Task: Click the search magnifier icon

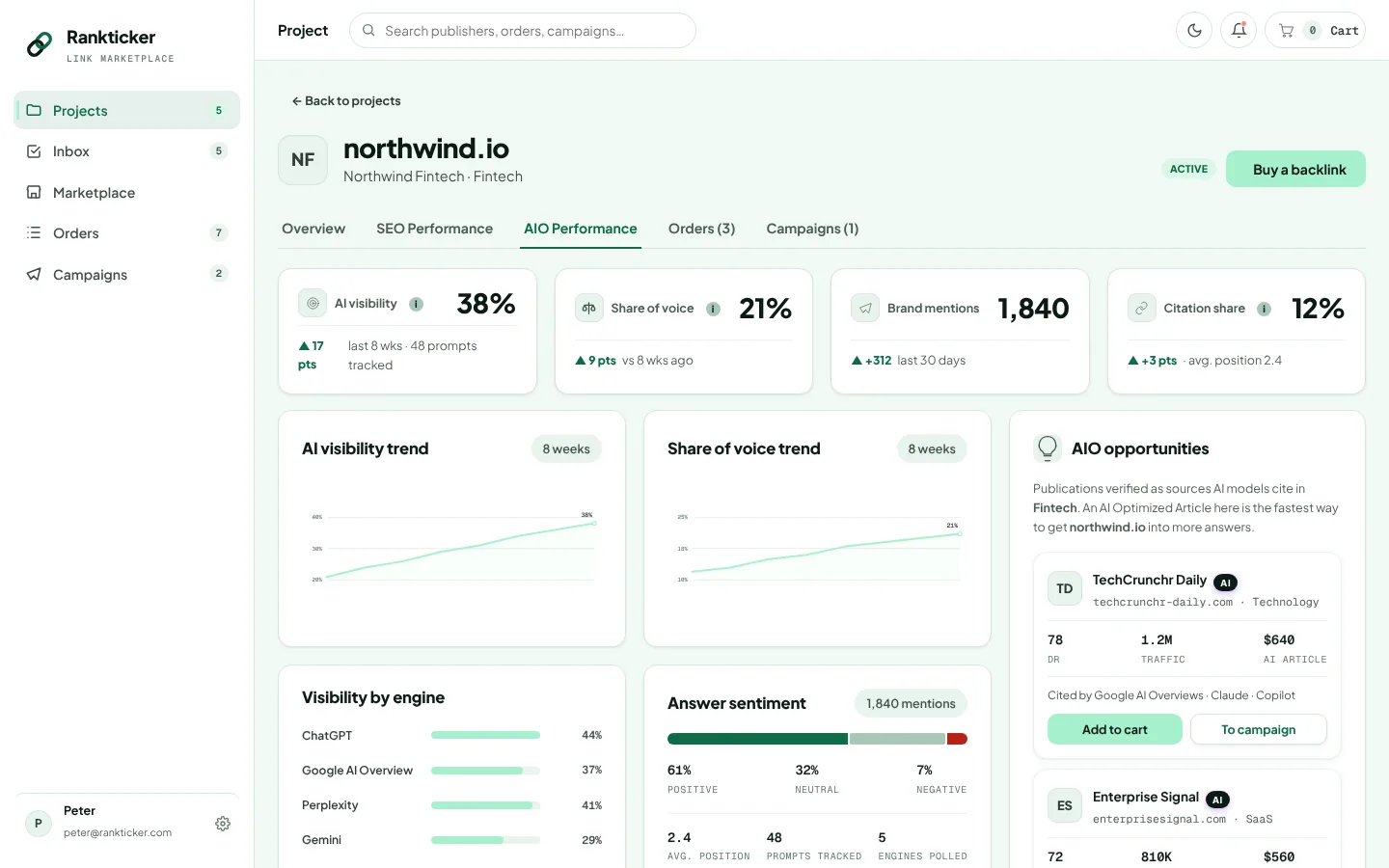Action: pyautogui.click(x=368, y=31)
